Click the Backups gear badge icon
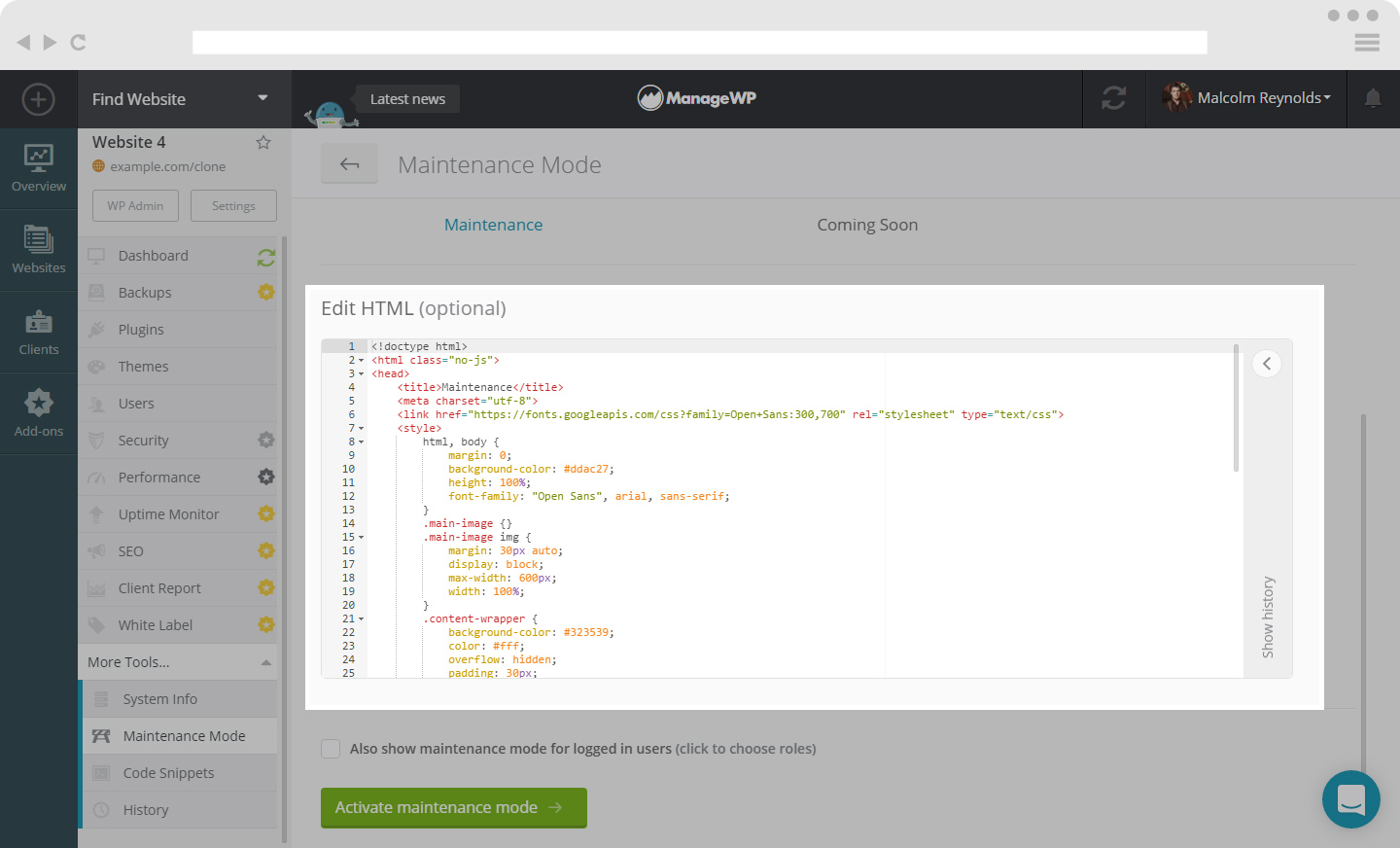 (266, 292)
